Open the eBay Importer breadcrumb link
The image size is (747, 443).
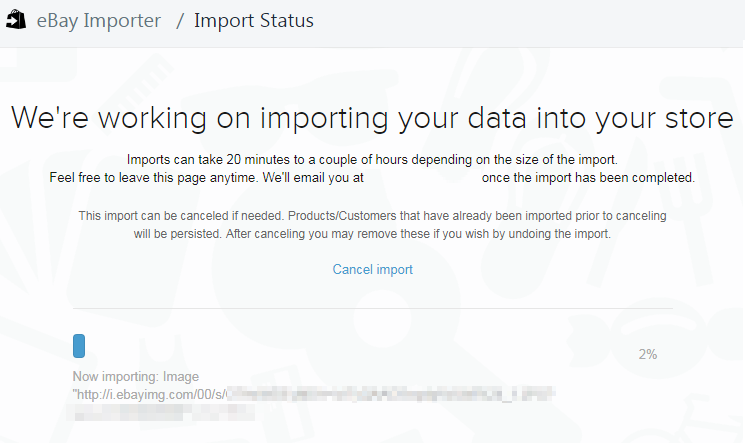(98, 21)
